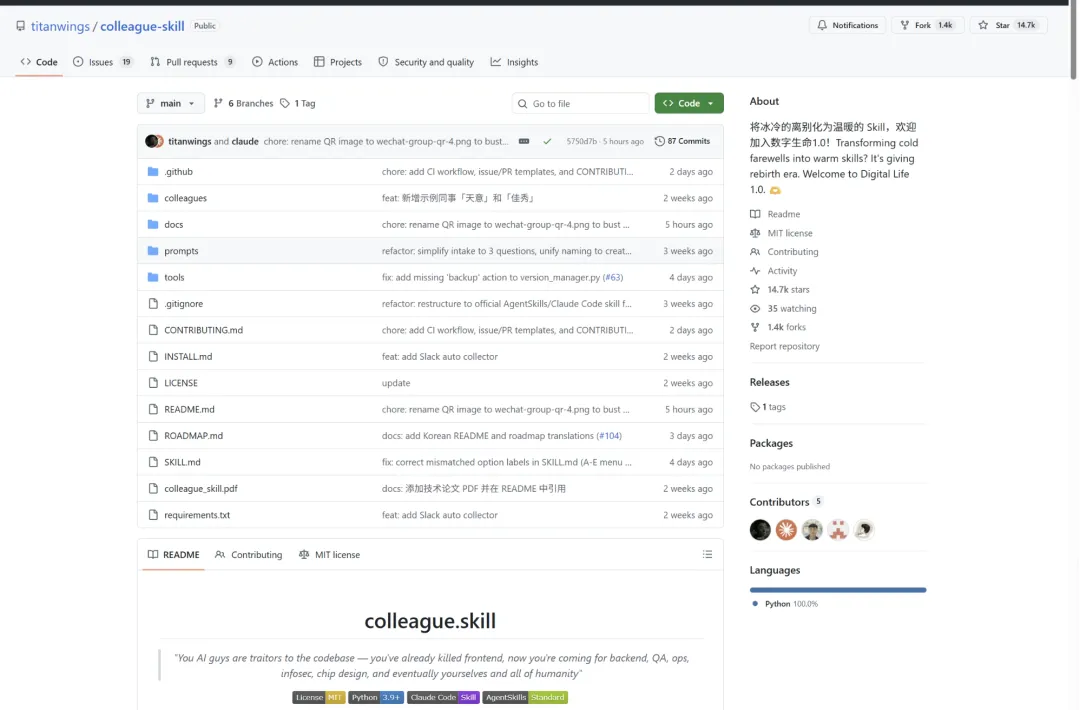The height and width of the screenshot is (710, 1080).
Task: Open the main branch dropdown
Action: 170,103
